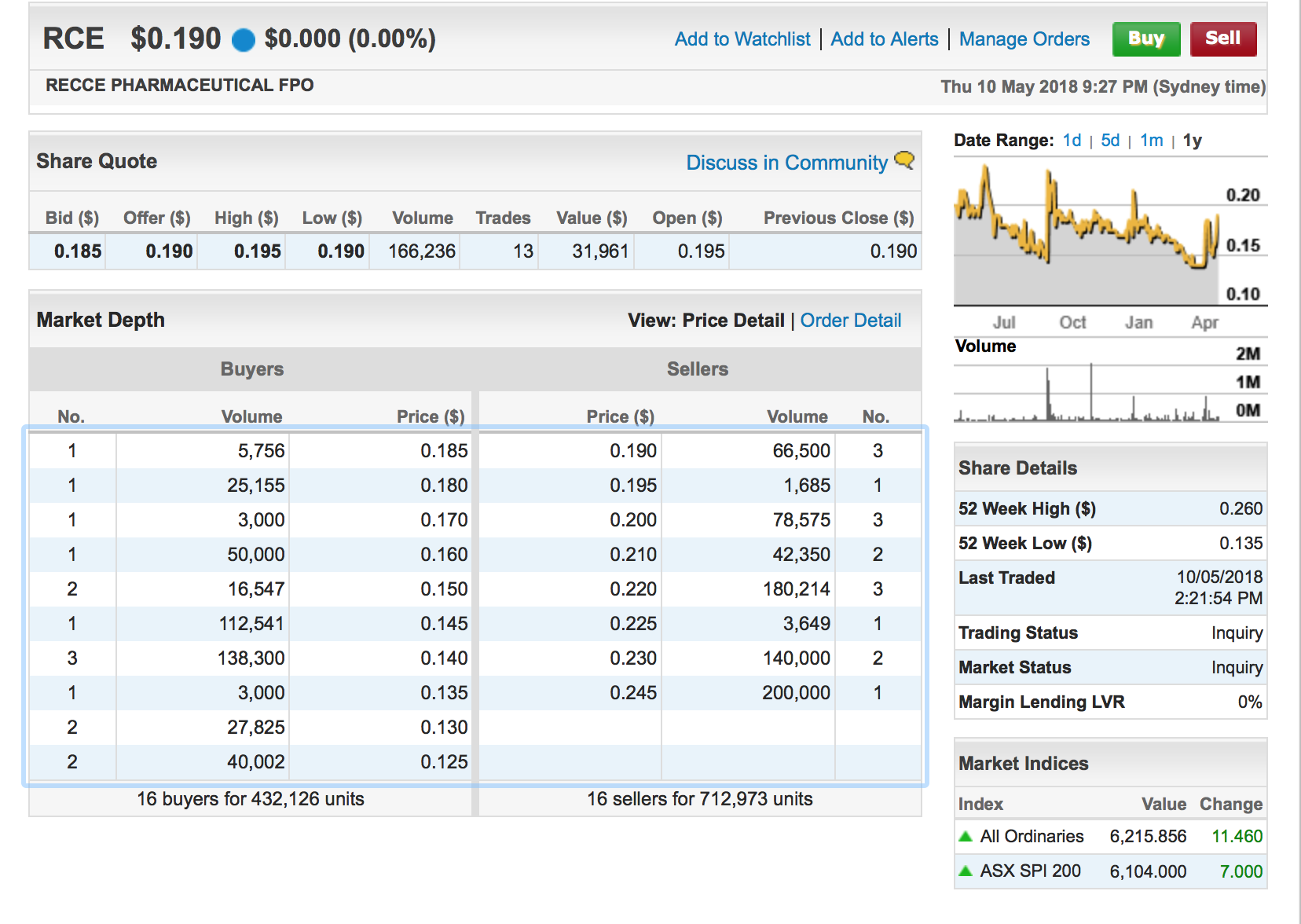
Task: Click the Offer value 0.190 in Share Quote
Action: (x=169, y=251)
